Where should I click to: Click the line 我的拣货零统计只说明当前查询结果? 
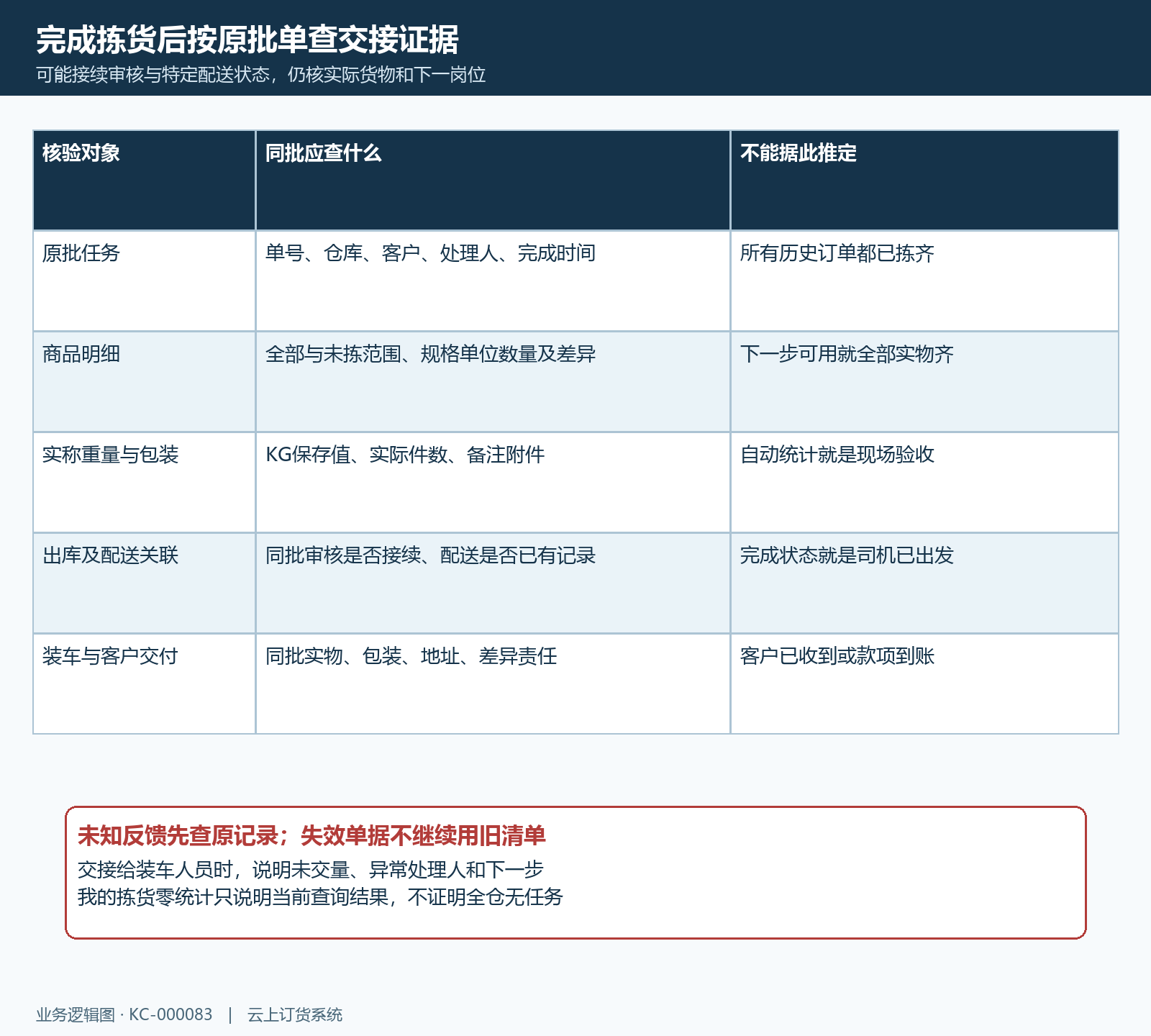pos(233,897)
